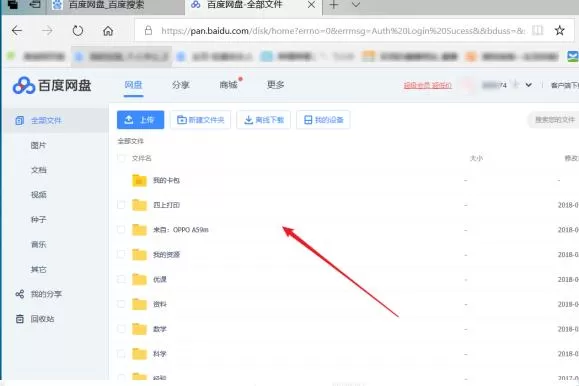This screenshot has width=579, height=386.
Task: Open a new browser tab
Action: [x=333, y=5]
